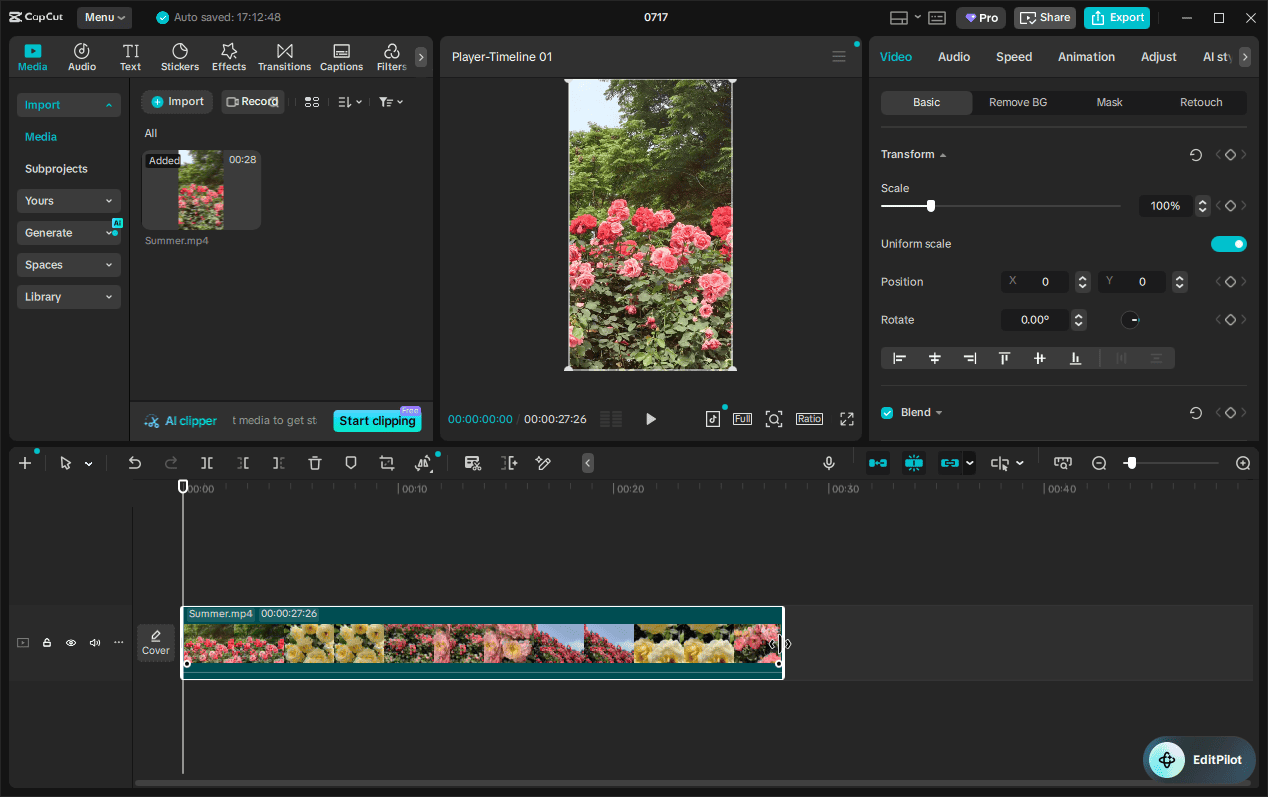1268x797 pixels.
Task: Open the media sort dropdown
Action: [350, 102]
